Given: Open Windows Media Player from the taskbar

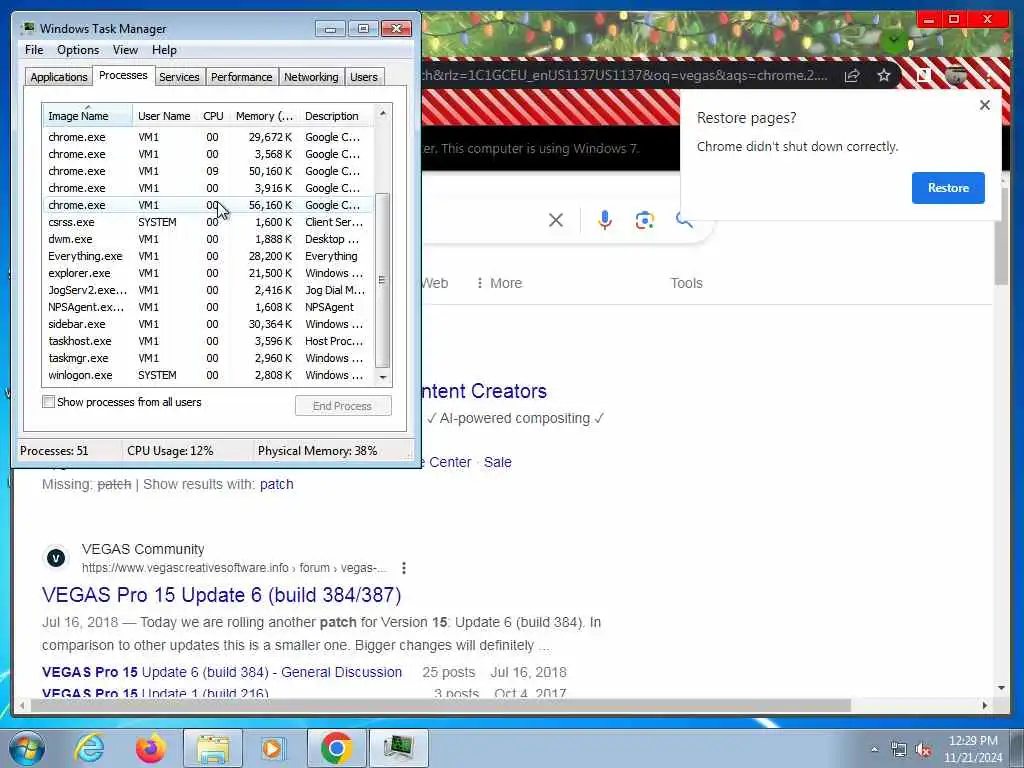Looking at the screenshot, I should [x=272, y=749].
